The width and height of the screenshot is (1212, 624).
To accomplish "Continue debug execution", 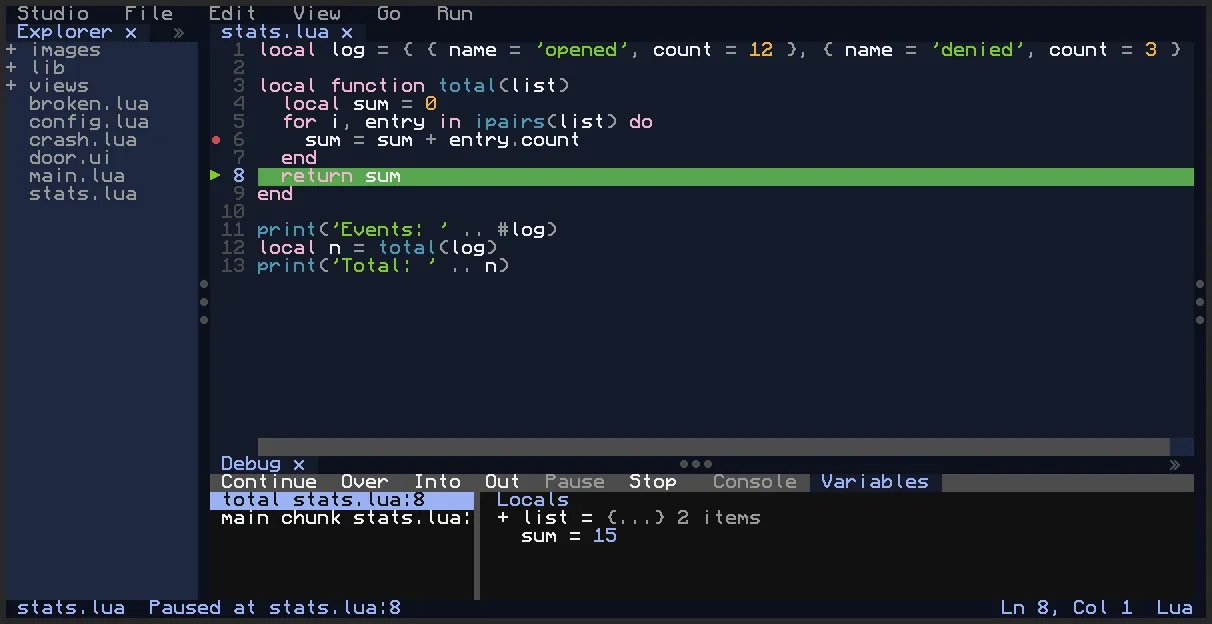I will click(269, 482).
